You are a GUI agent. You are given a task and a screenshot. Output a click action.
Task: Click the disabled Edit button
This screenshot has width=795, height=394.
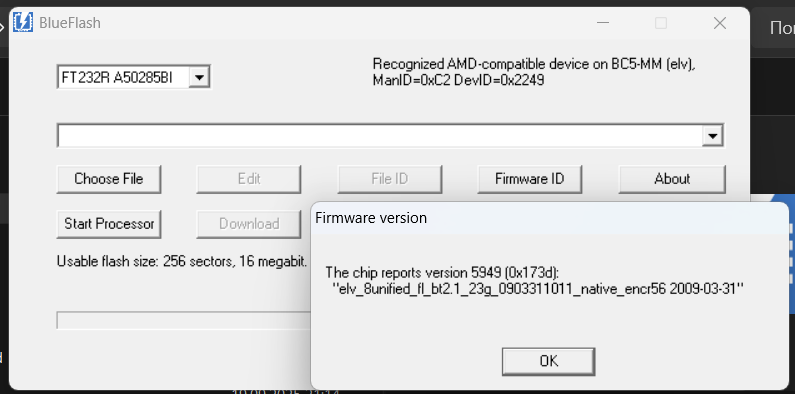pyautogui.click(x=249, y=179)
